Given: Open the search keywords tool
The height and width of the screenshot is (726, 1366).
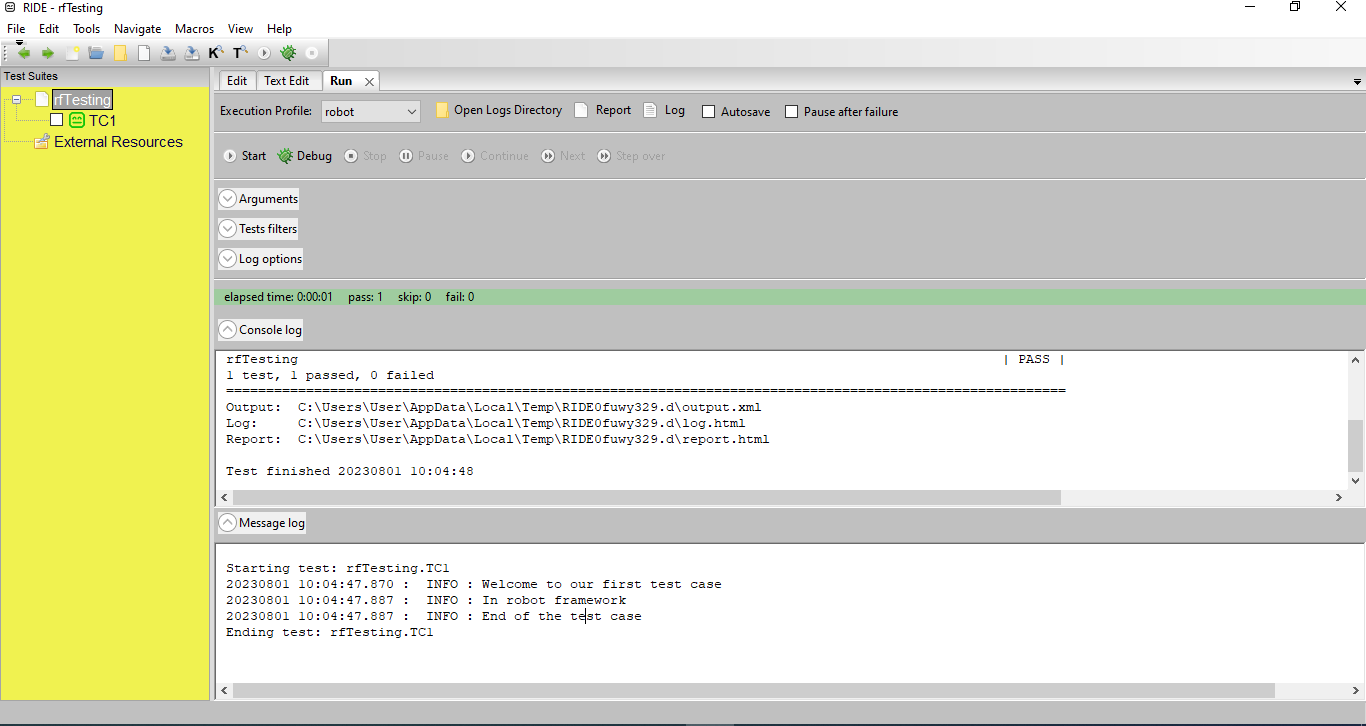Looking at the screenshot, I should pyautogui.click(x=215, y=52).
